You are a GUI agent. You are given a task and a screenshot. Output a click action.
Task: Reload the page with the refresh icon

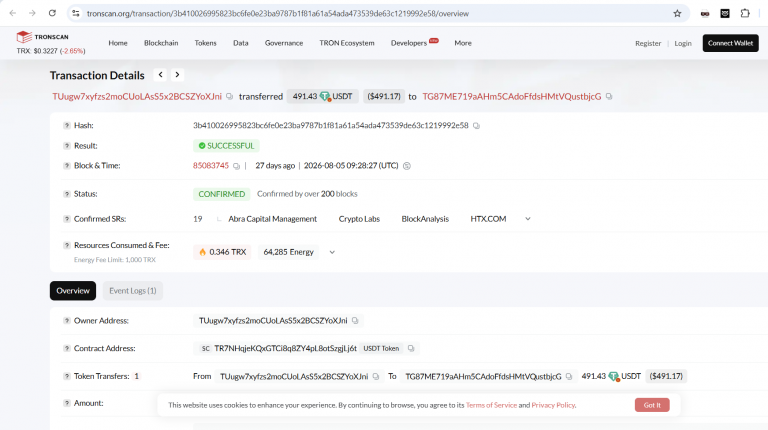point(52,13)
